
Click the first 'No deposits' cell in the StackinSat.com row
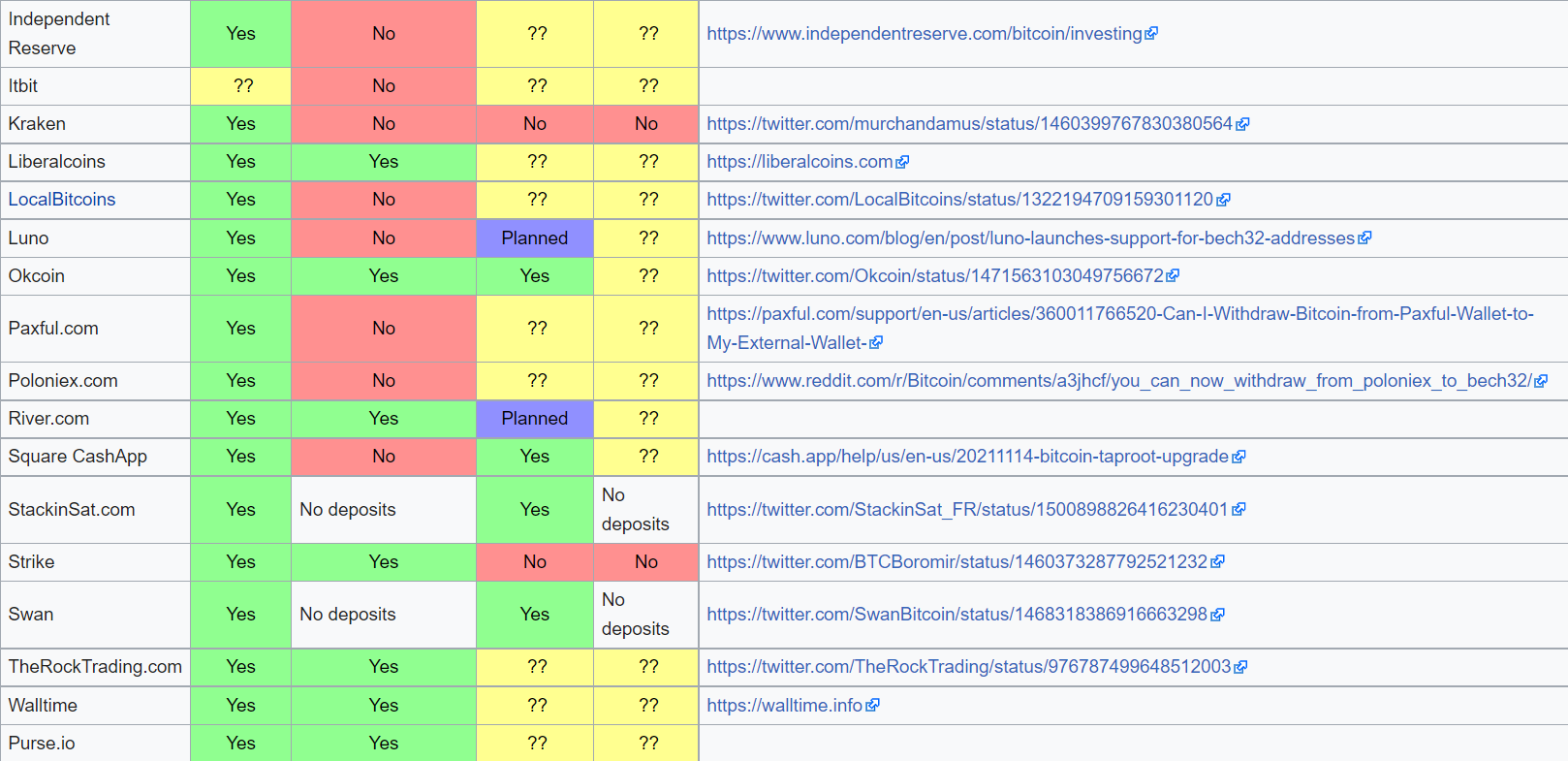click(x=384, y=510)
